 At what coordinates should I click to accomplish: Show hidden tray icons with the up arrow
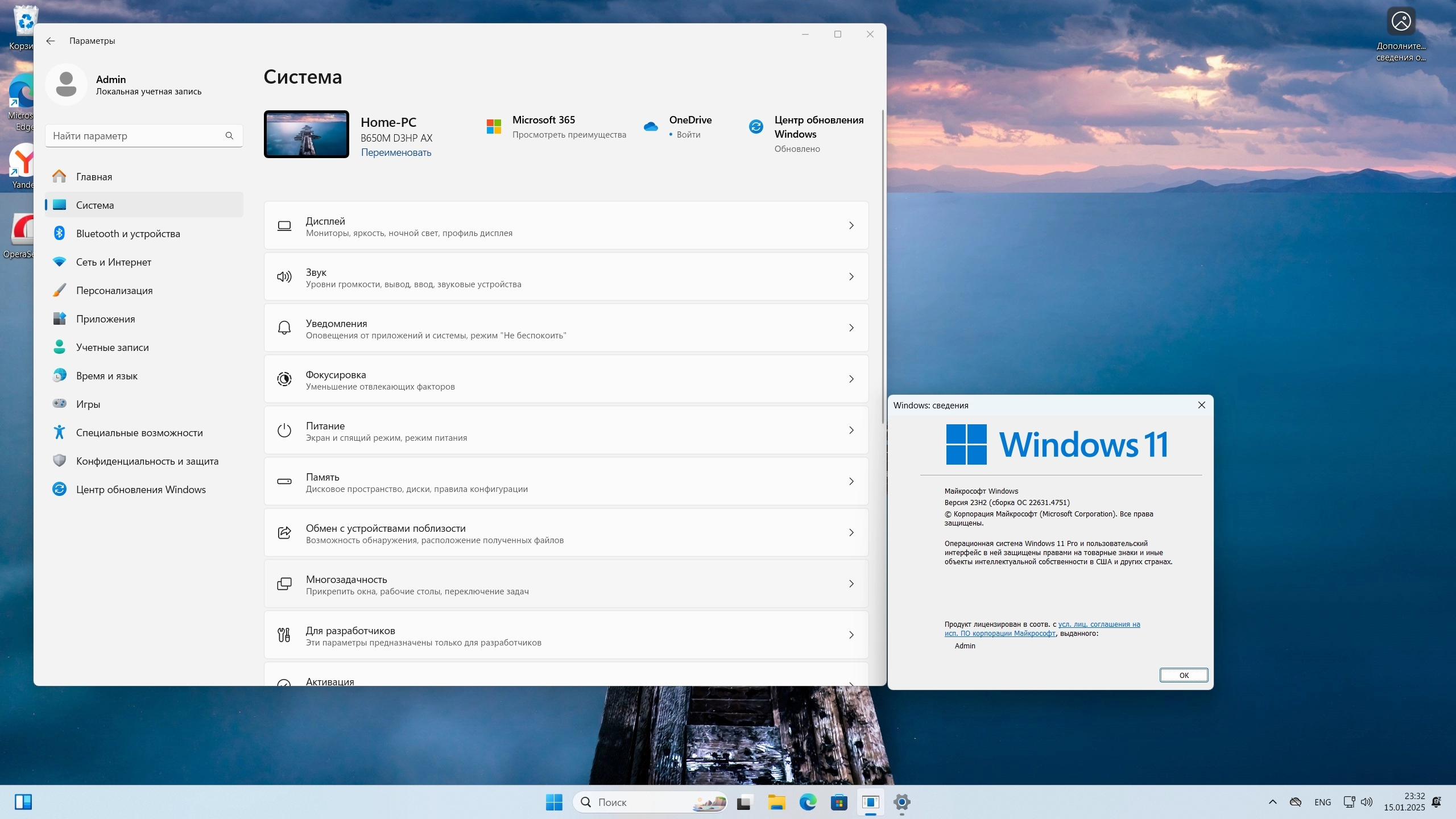point(1273,802)
